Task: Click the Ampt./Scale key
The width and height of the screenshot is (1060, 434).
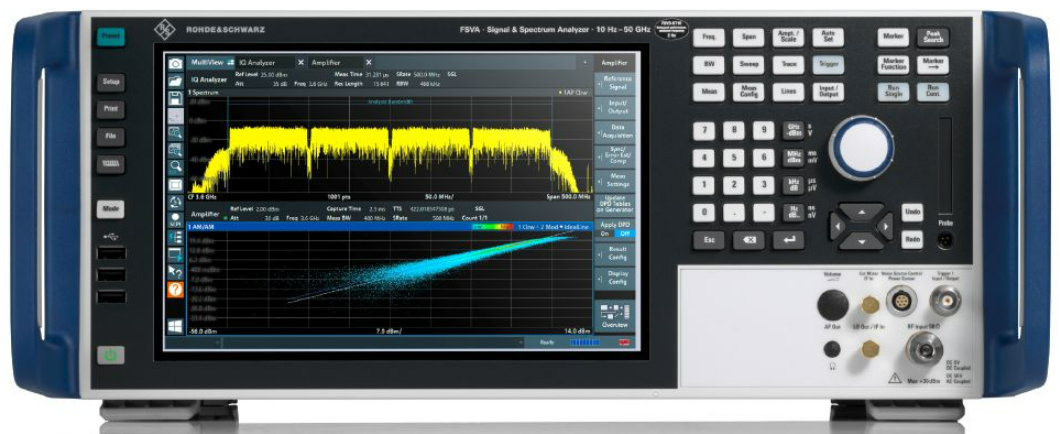Action: 788,37
